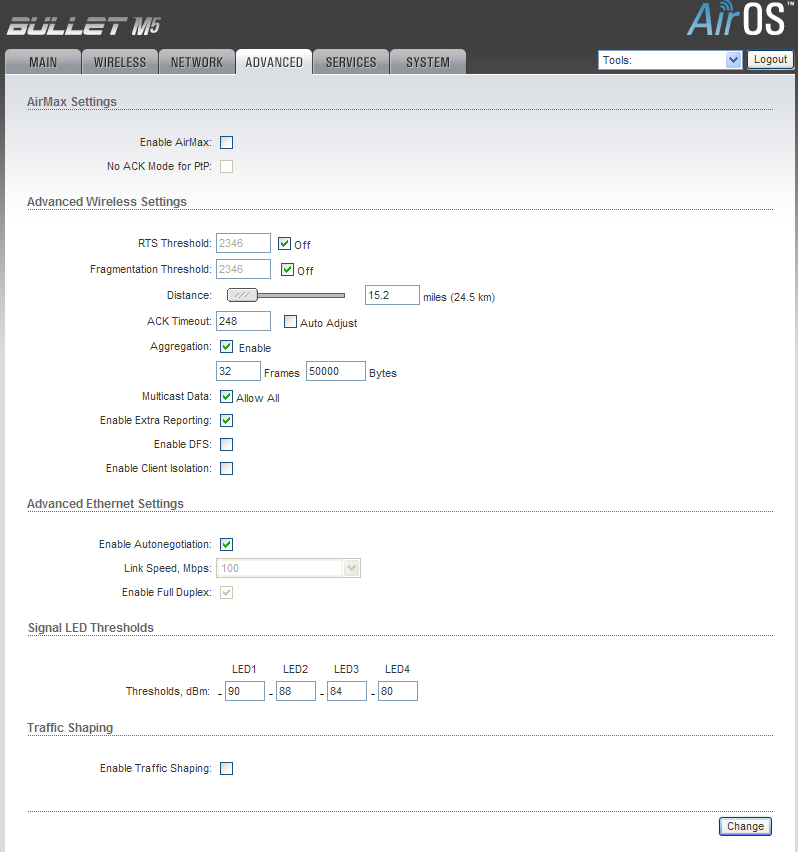Switch to the SYSTEM tab
Screen dimensions: 798x852
[x=428, y=62]
